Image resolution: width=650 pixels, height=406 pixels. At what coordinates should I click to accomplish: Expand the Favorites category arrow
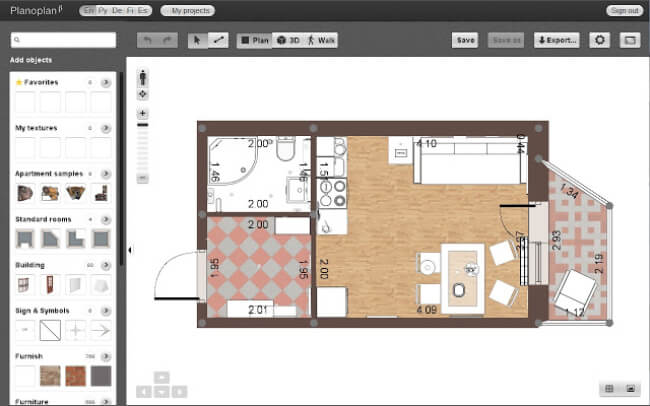(x=106, y=83)
